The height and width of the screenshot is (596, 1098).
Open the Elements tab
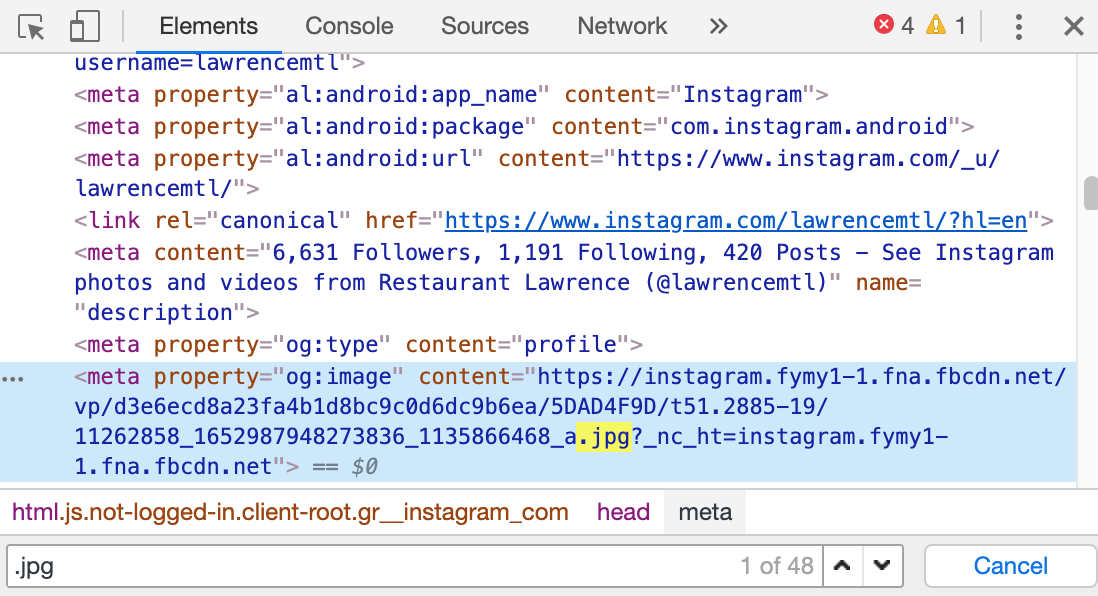pyautogui.click(x=209, y=26)
